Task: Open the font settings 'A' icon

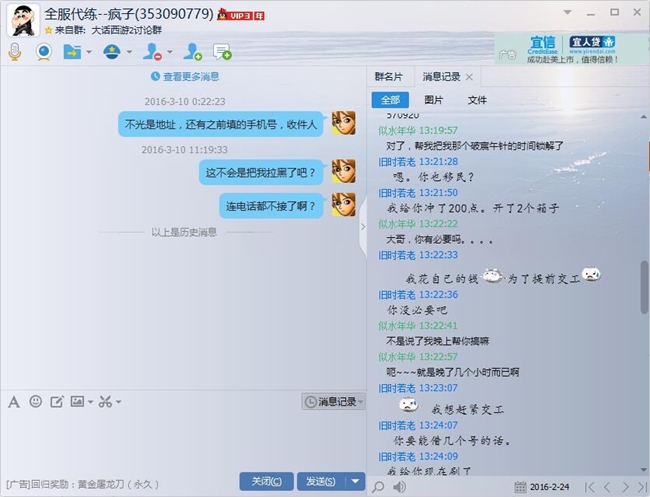Action: (x=14, y=402)
